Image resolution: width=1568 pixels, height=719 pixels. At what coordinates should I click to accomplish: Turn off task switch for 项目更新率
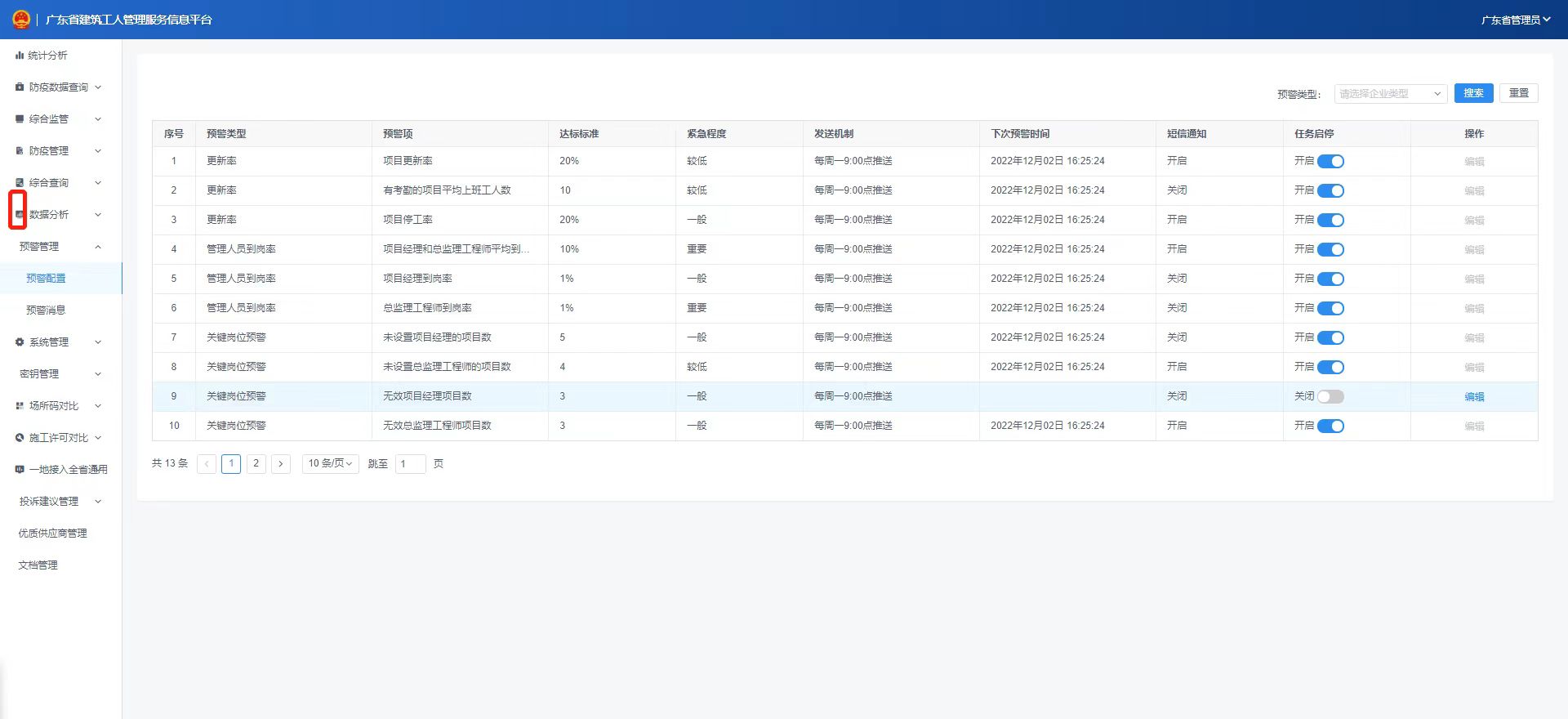point(1330,162)
